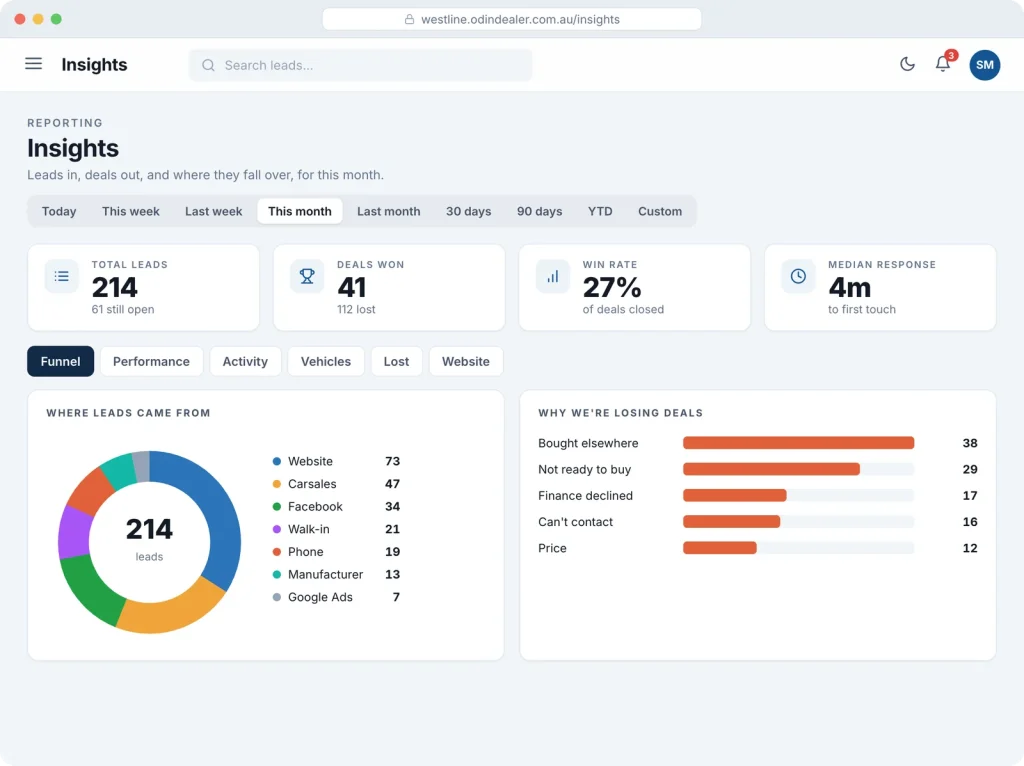This screenshot has height=766, width=1024.
Task: Click the Website legend label
Action: point(310,461)
